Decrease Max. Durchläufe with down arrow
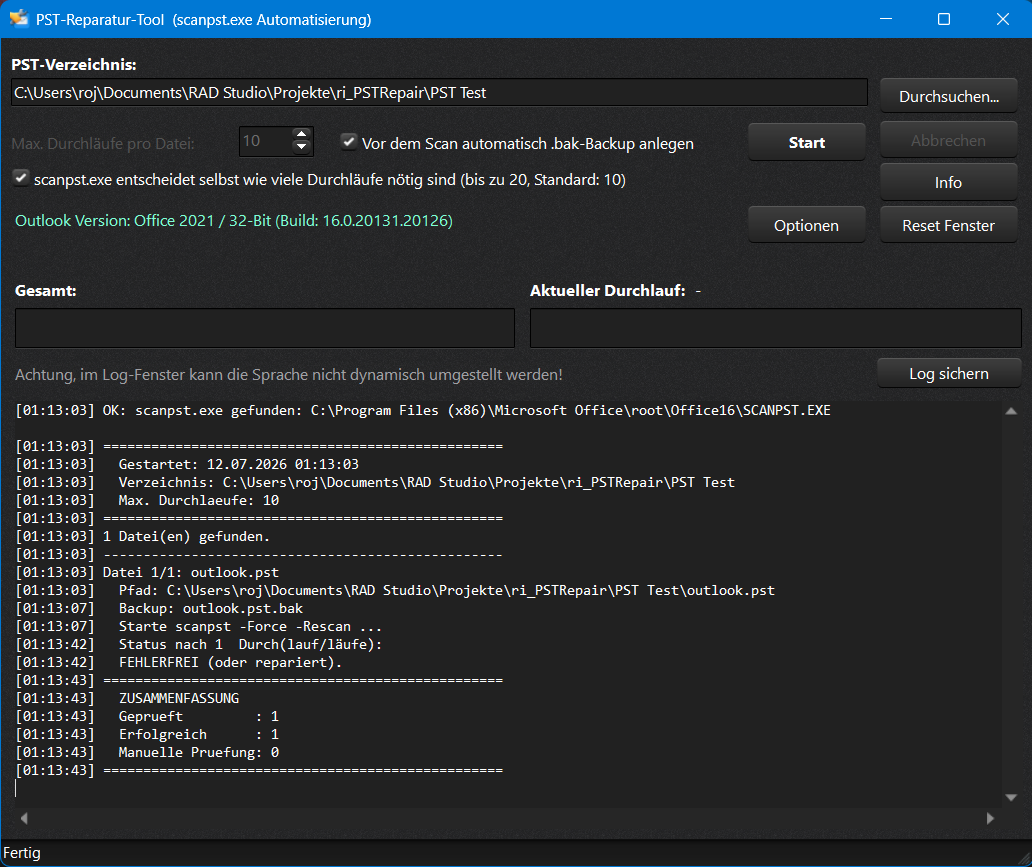 tap(301, 147)
